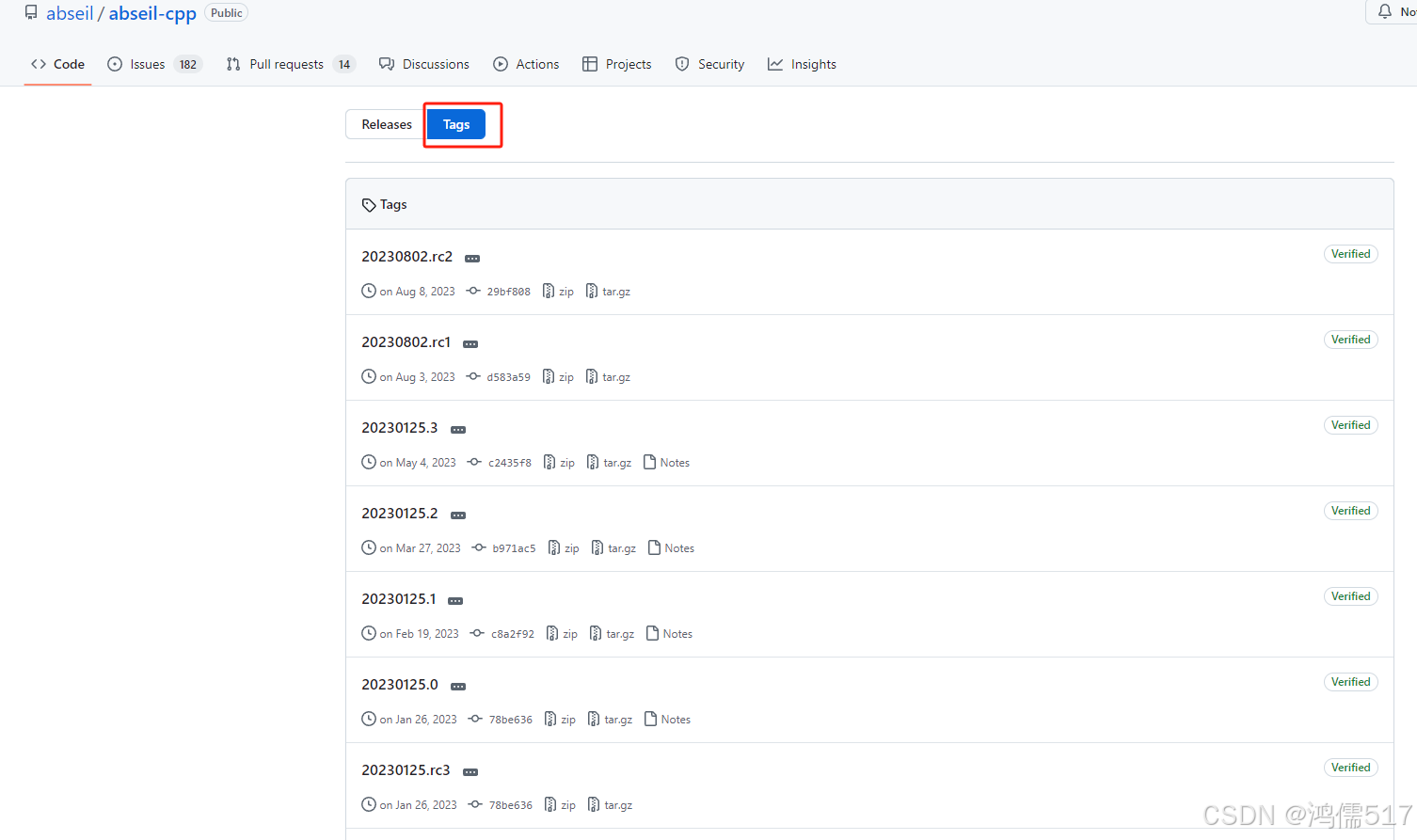View Notes for 20230125.3
Viewport: 1417px width, 840px height.
click(666, 463)
